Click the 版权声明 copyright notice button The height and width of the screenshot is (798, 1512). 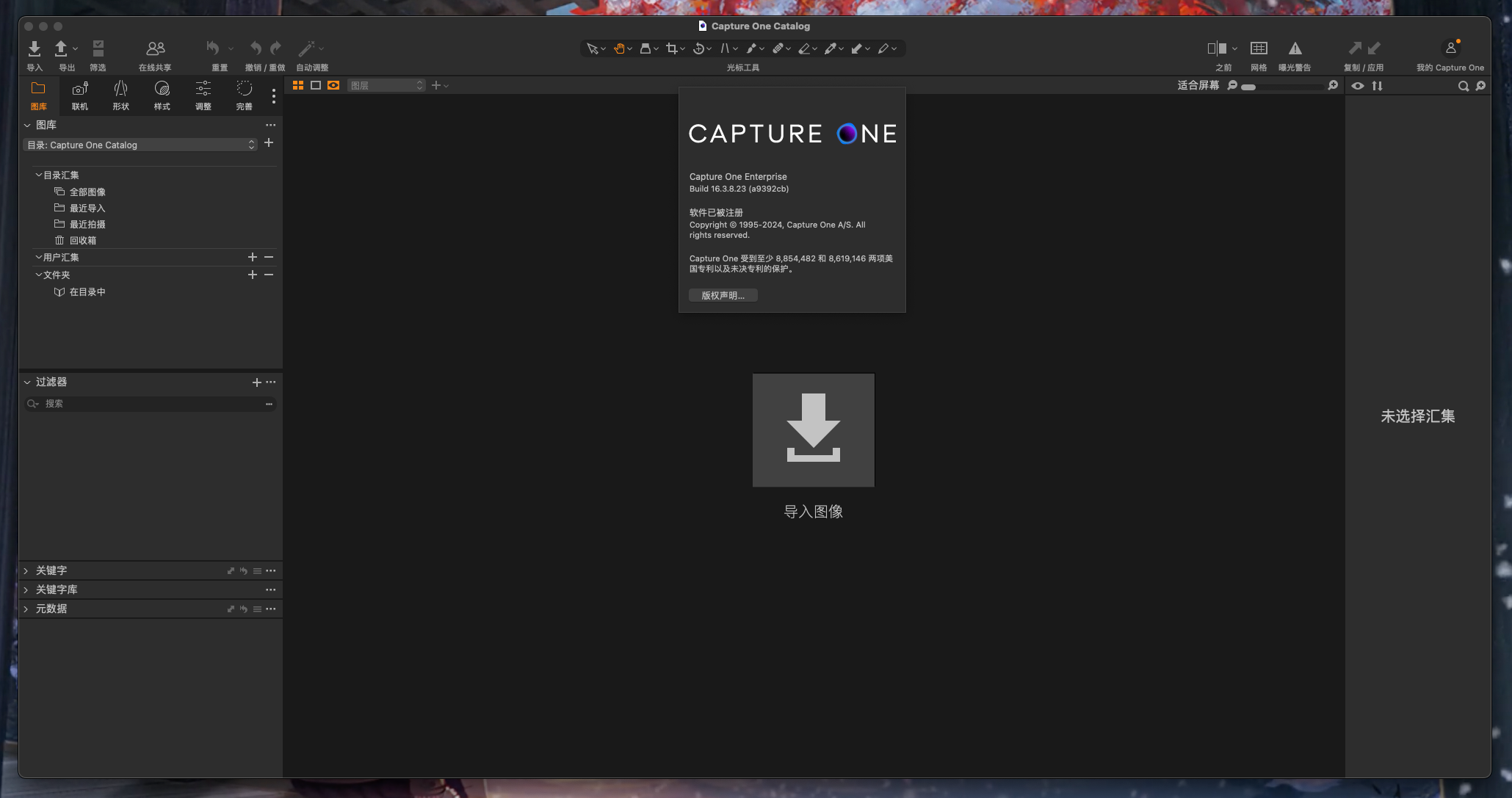[722, 295]
